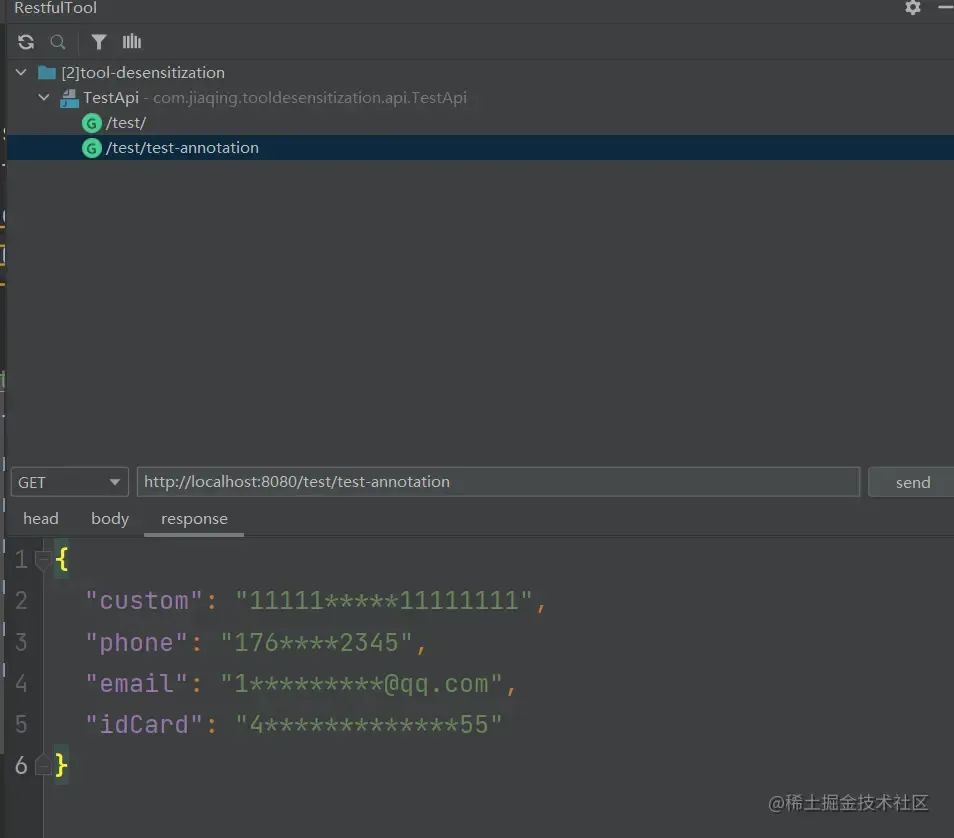Open the filter icon in the toolbar

[99, 42]
